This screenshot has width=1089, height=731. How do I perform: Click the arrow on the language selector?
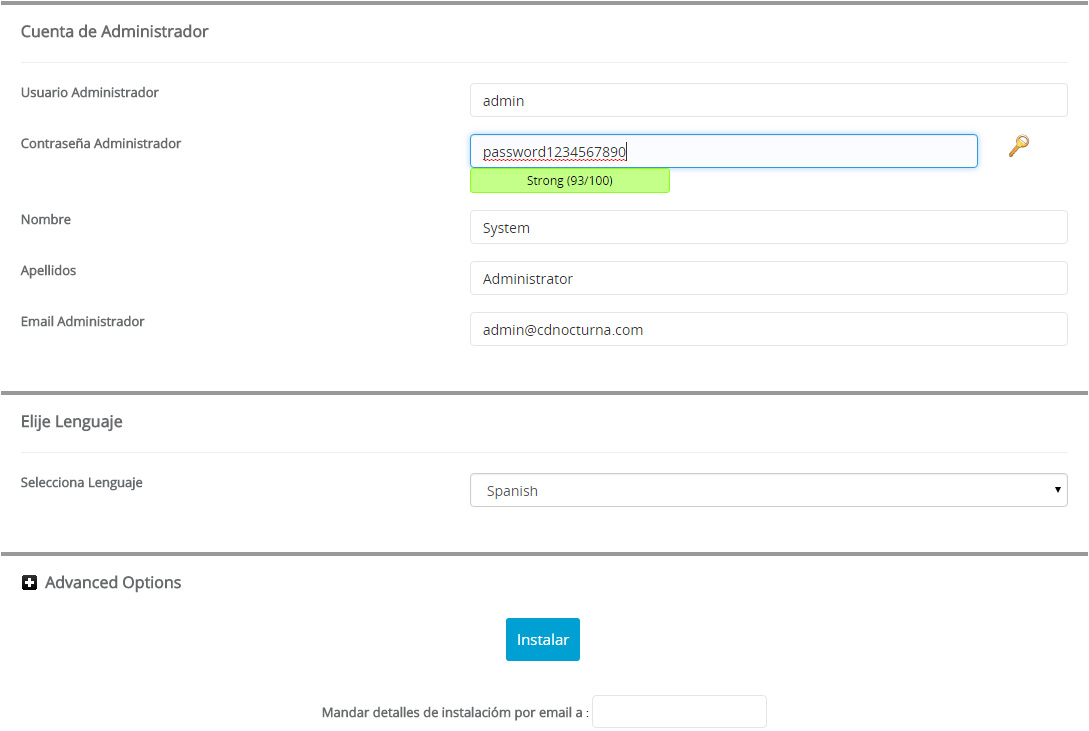1057,490
